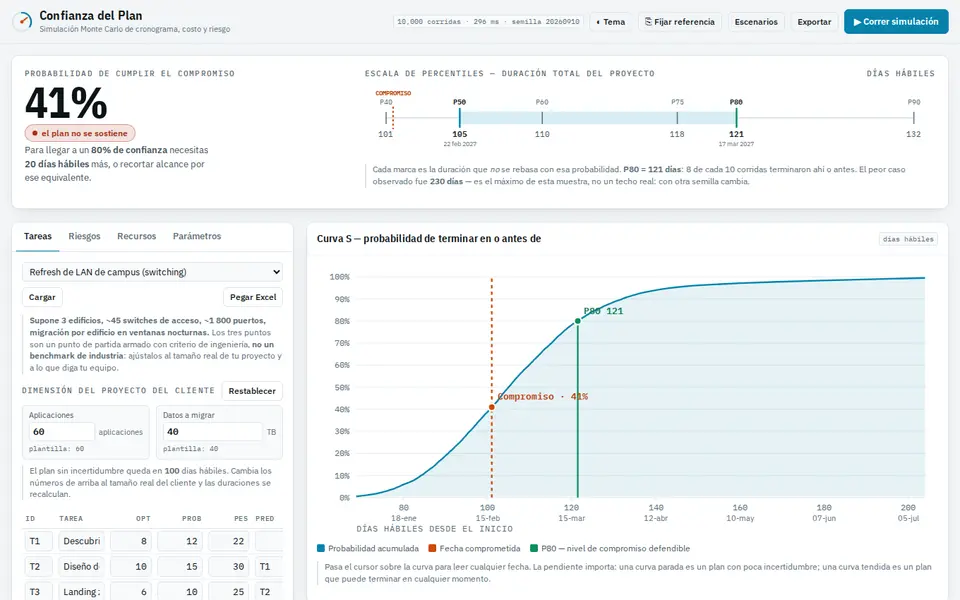The height and width of the screenshot is (600, 960).
Task: Click the P90 tick on percentile scale
Action: (x=913, y=118)
